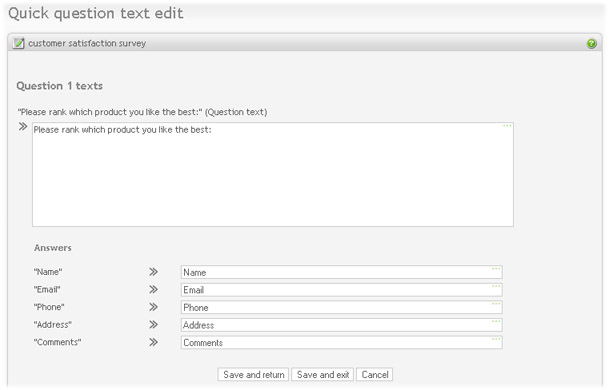Click green dots in Name field corner
The image size is (609, 390).
click(x=496, y=269)
